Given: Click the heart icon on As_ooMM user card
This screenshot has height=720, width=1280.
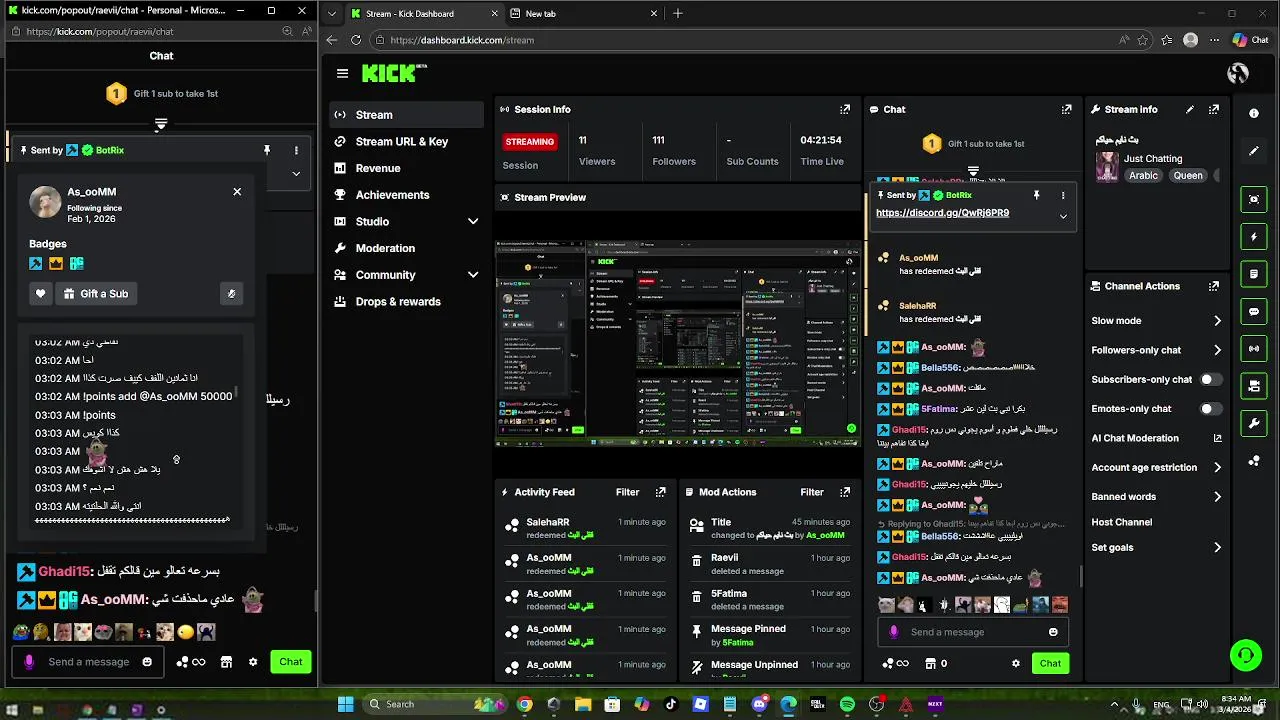Looking at the screenshot, I should [x=40, y=294].
